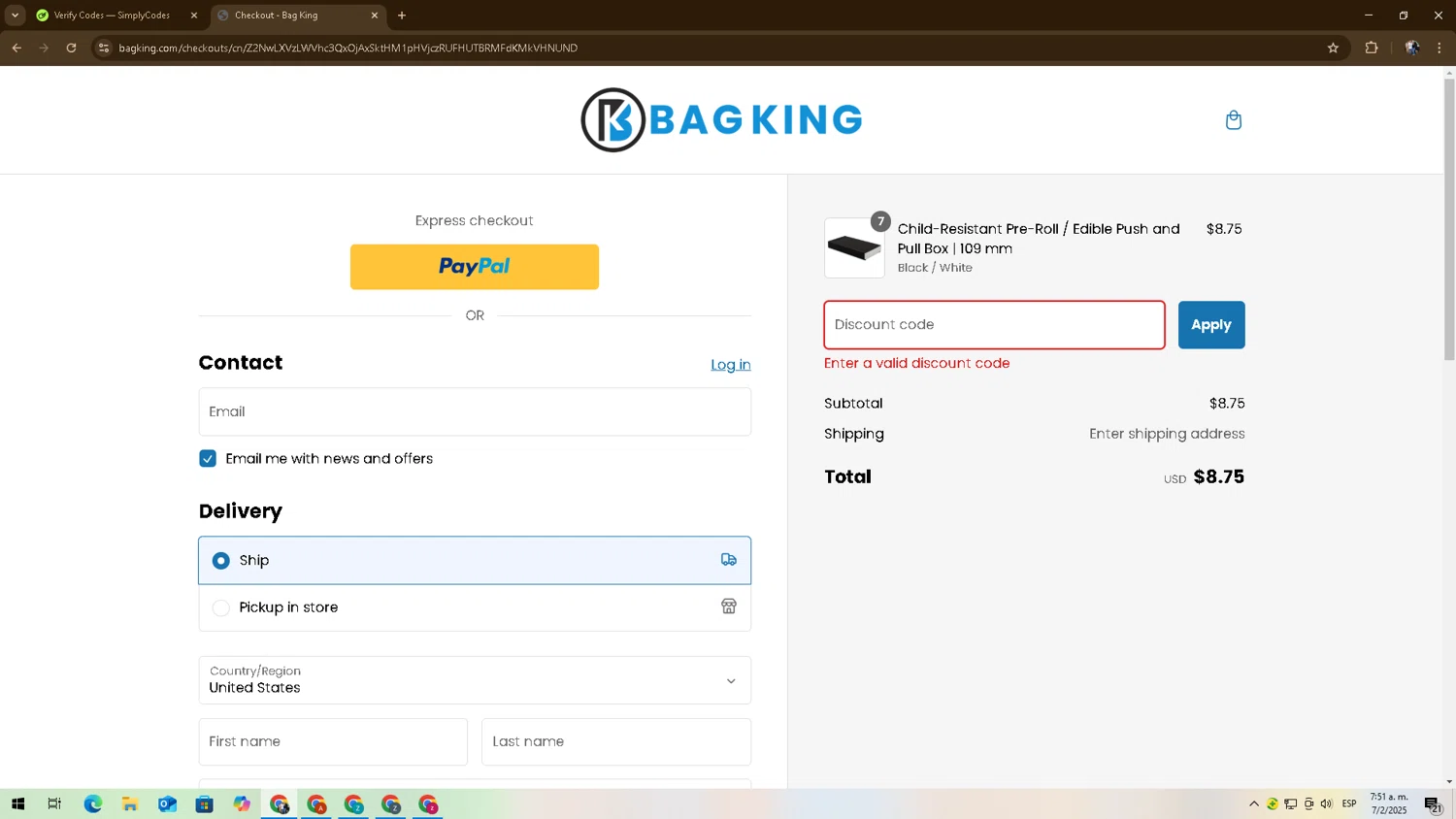Click into the First name field

[x=333, y=741]
